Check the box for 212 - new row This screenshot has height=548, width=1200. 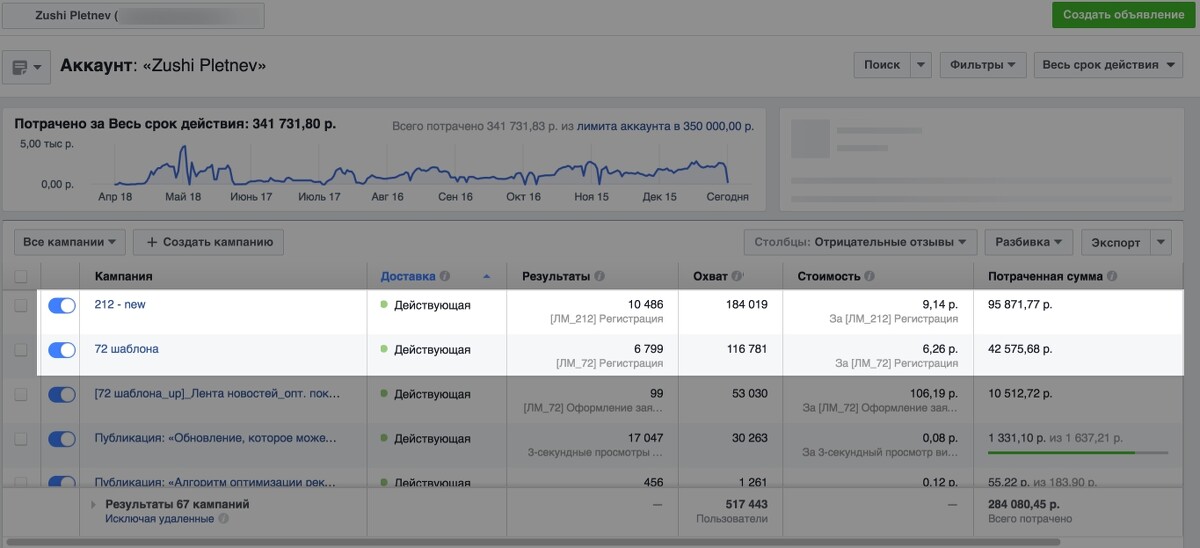21,306
